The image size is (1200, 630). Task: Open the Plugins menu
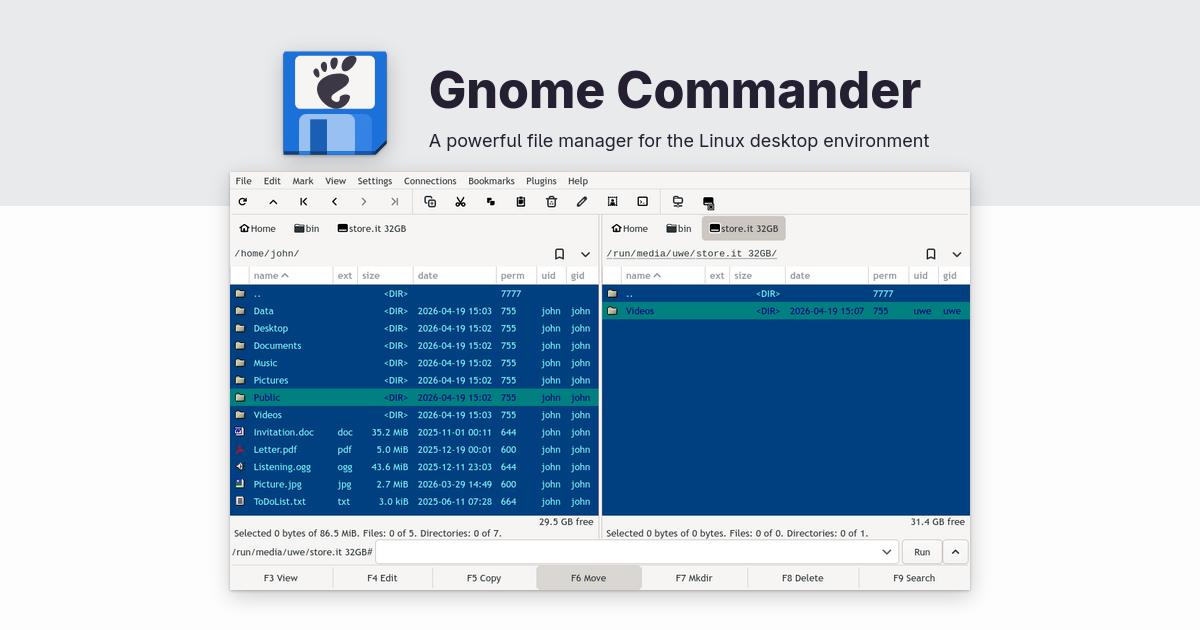[x=541, y=181]
